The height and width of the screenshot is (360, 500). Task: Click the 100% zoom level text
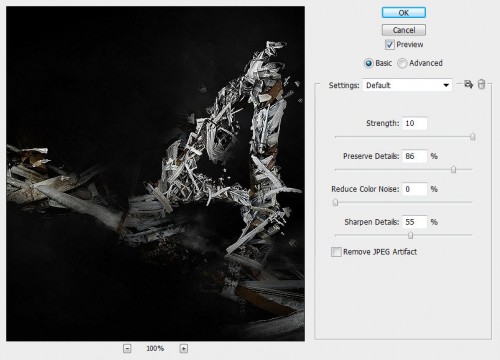pos(155,349)
